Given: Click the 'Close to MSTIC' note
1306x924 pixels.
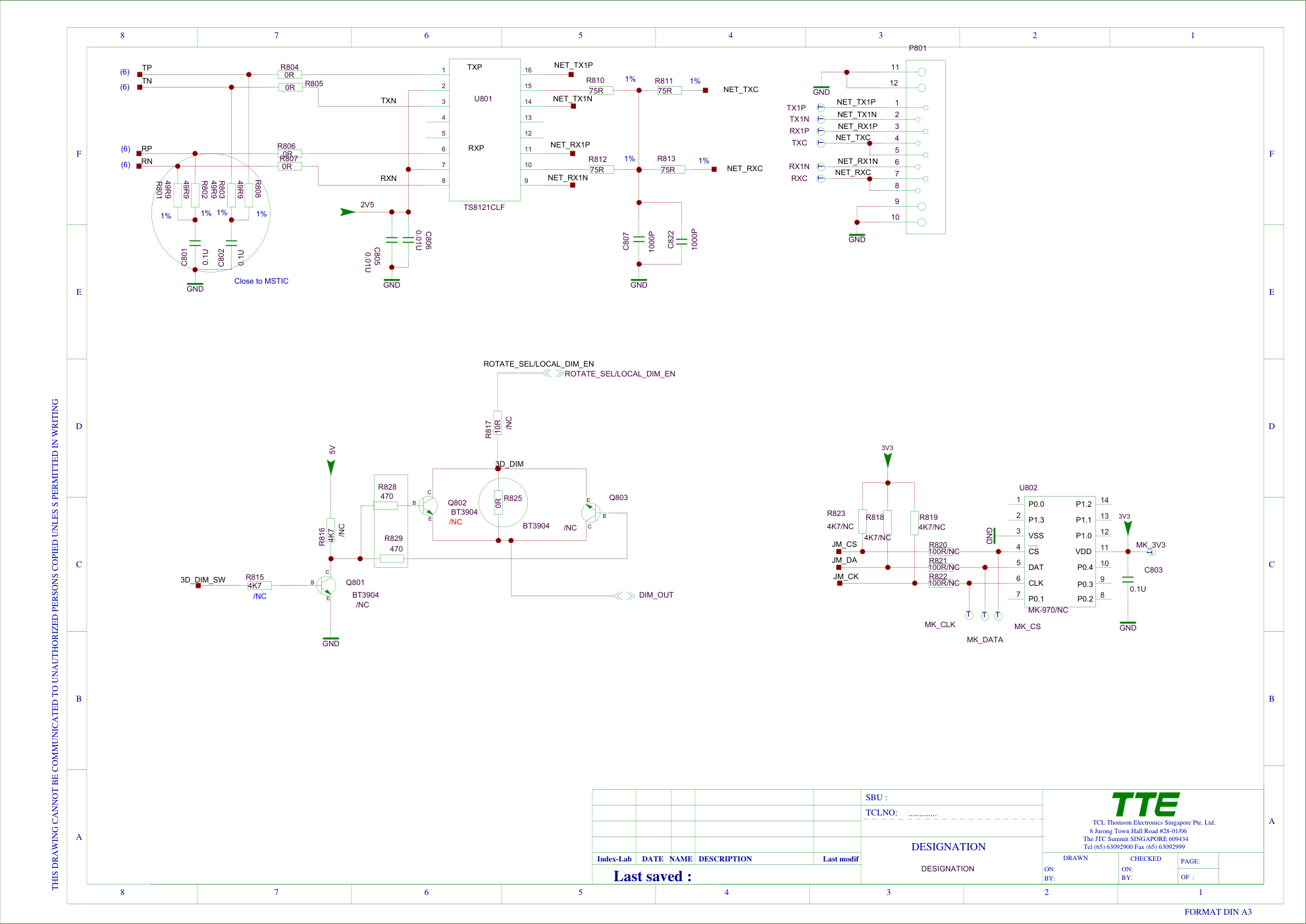Looking at the screenshot, I should click(261, 281).
